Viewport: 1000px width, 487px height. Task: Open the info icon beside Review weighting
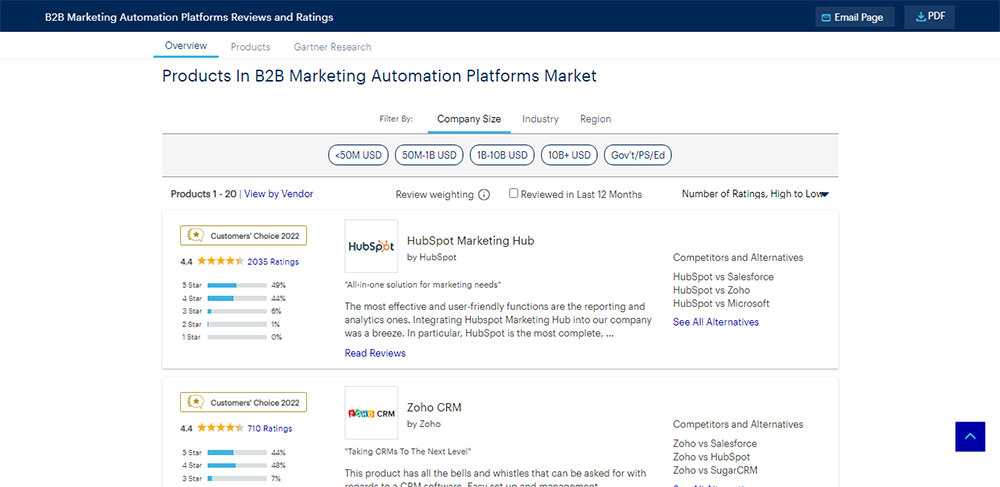tap(484, 194)
